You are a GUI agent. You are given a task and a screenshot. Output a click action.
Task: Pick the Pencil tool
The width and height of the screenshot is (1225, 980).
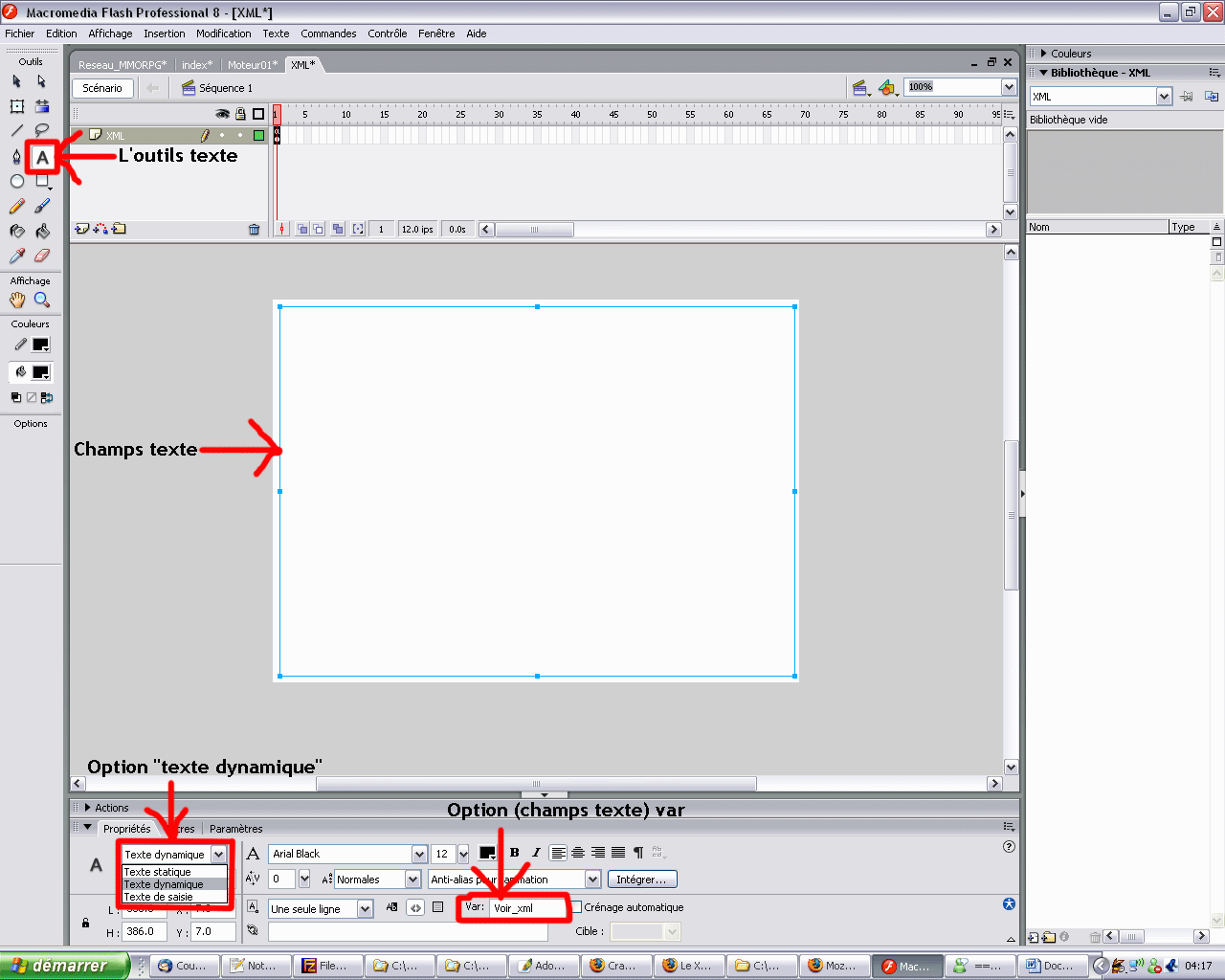tap(17, 206)
